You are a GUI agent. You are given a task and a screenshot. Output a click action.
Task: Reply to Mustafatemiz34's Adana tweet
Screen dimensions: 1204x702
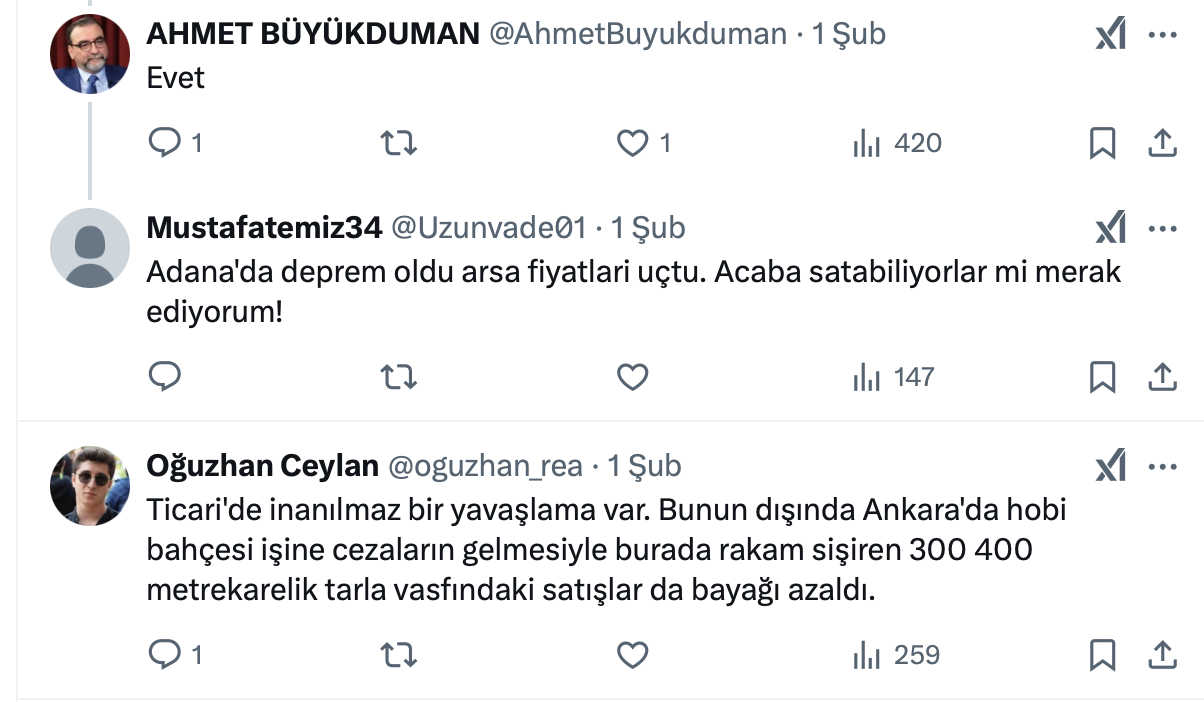tap(165, 377)
